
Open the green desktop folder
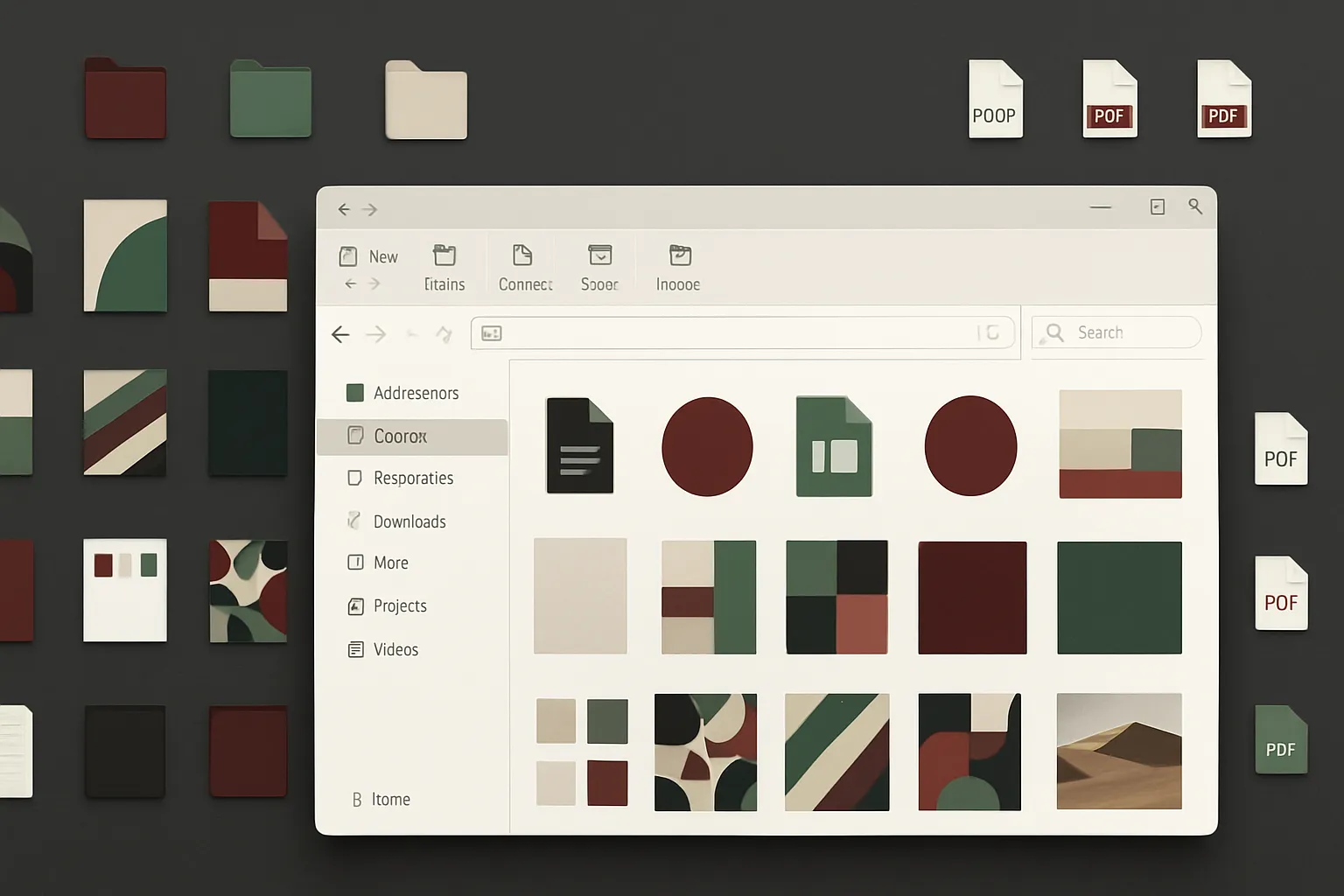tap(270, 98)
